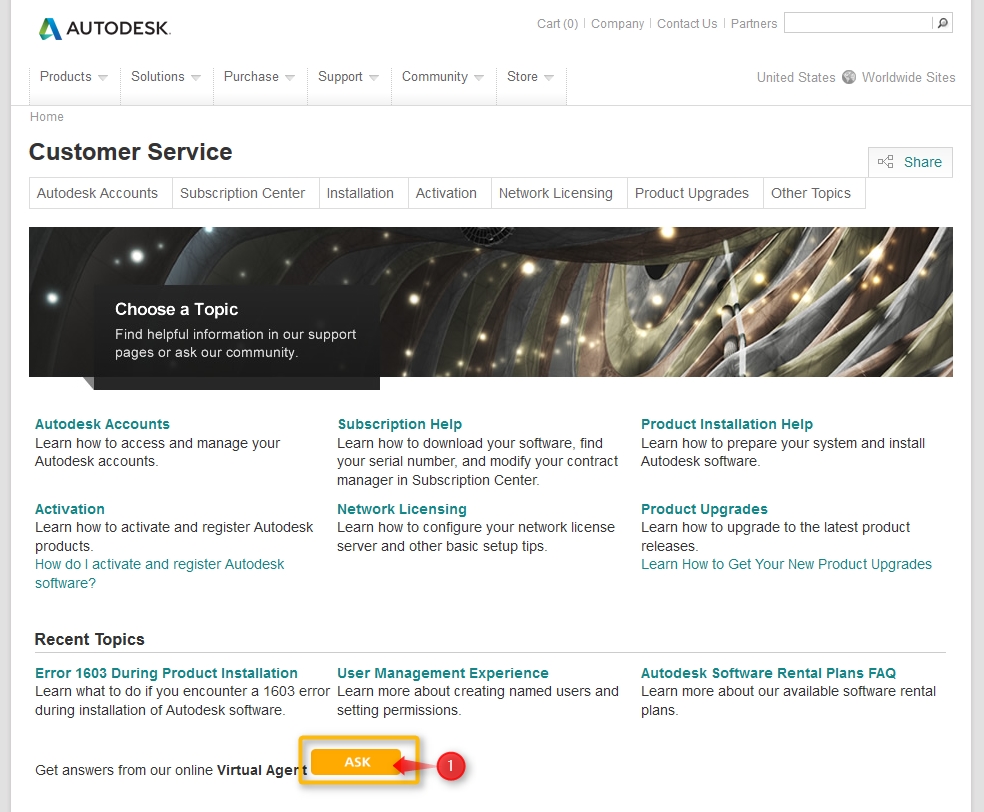The image size is (984, 812).
Task: Expand the Products dropdown menu
Action: [74, 77]
